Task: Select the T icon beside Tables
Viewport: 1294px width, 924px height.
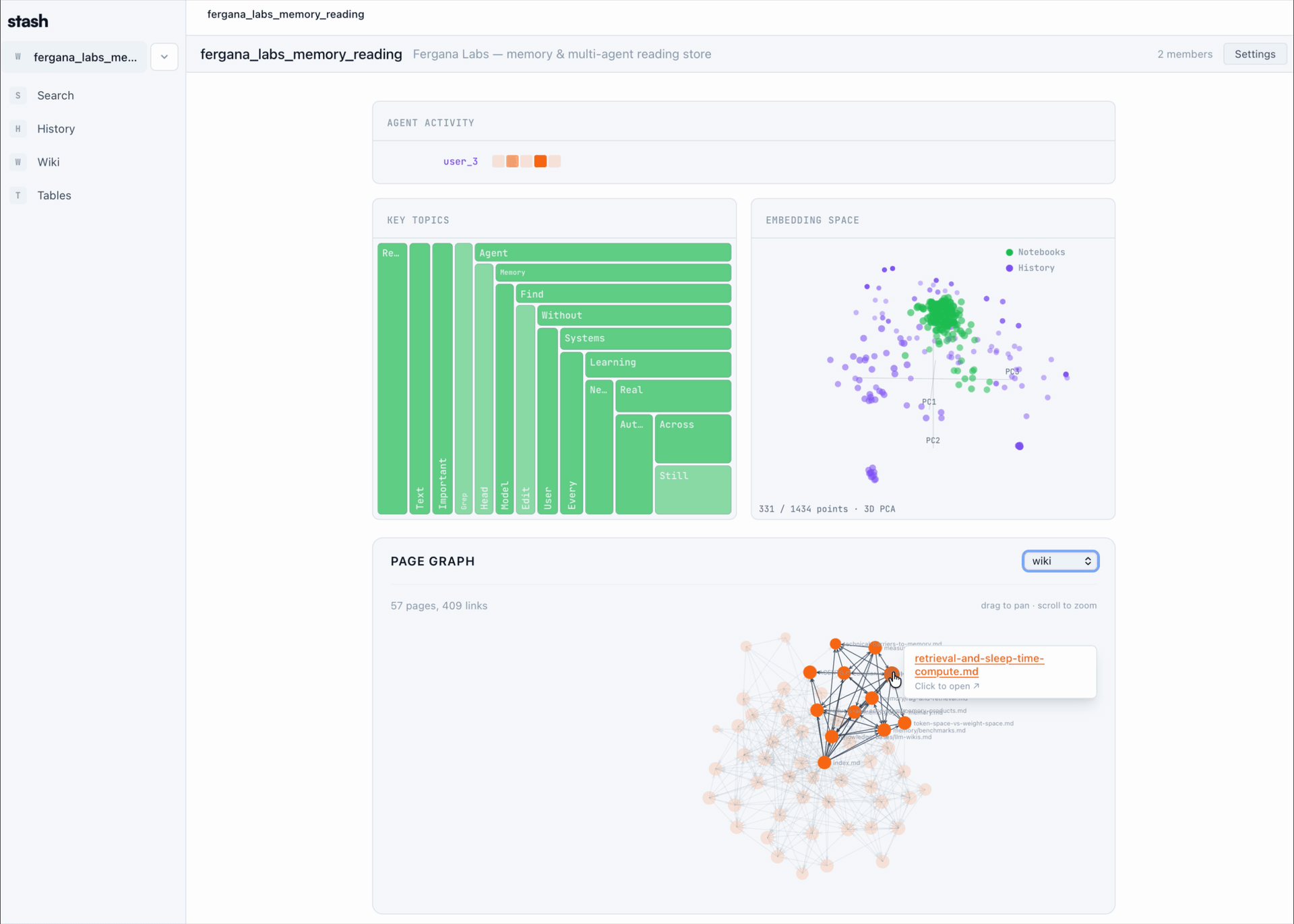Action: 18,195
